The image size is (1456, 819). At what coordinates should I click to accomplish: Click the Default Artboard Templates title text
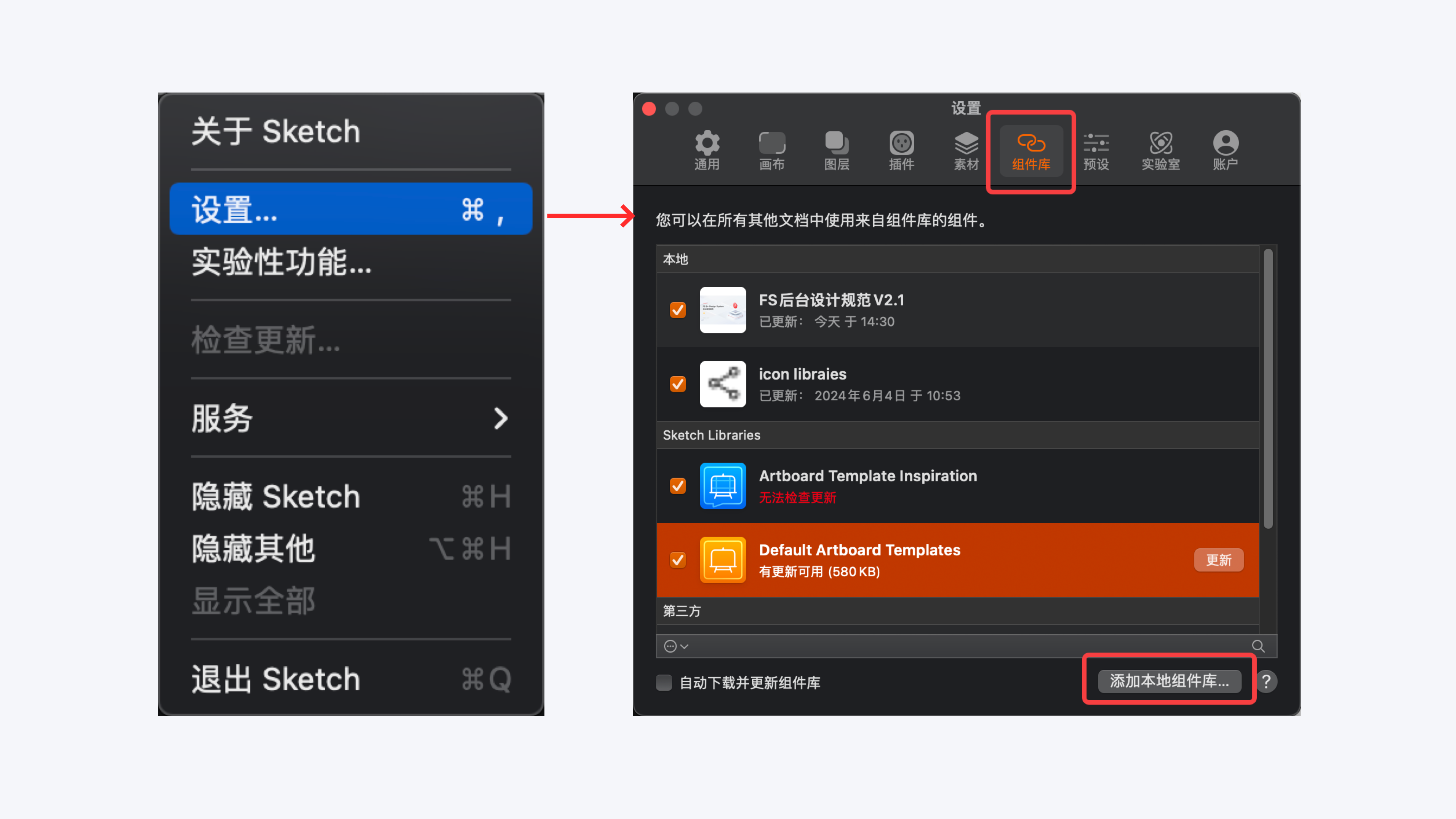(x=859, y=549)
